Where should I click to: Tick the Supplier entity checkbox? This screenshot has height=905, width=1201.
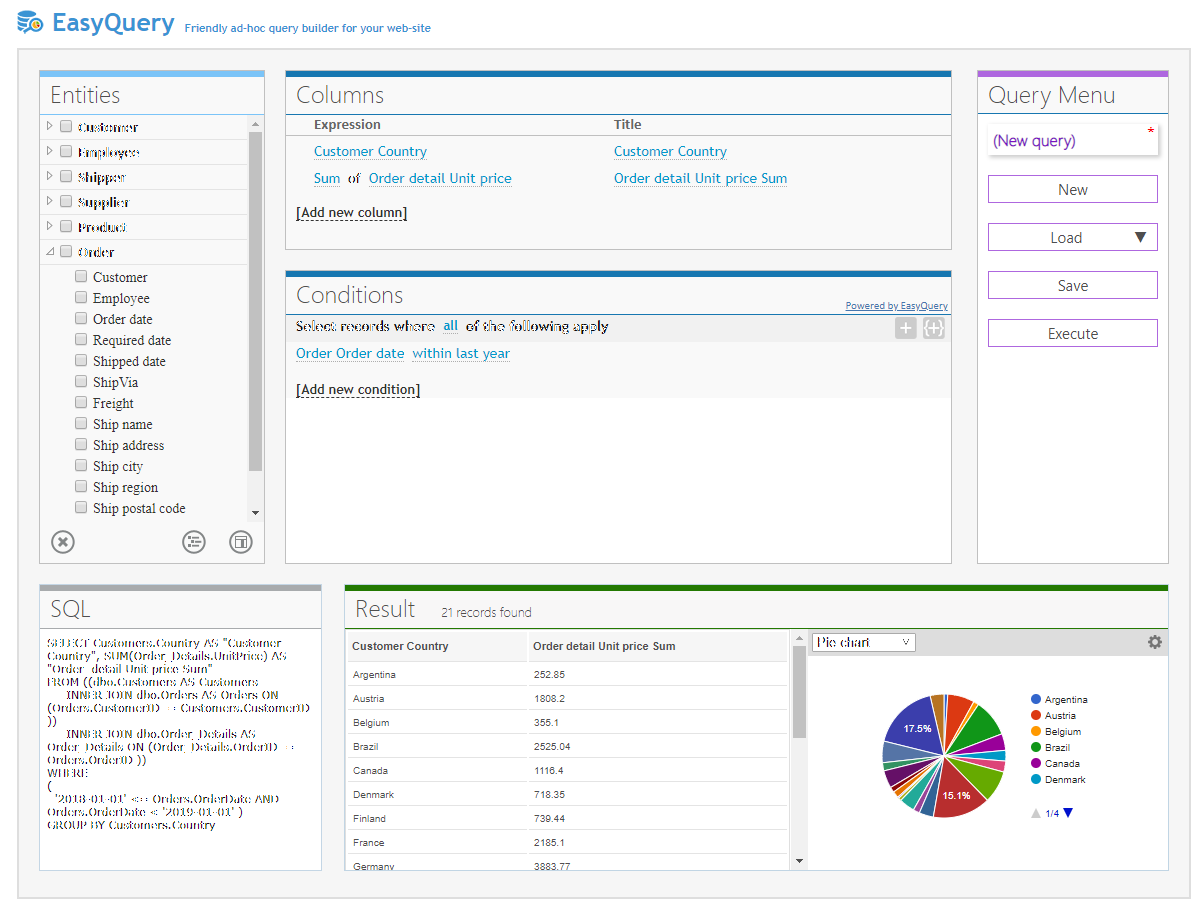click(66, 202)
